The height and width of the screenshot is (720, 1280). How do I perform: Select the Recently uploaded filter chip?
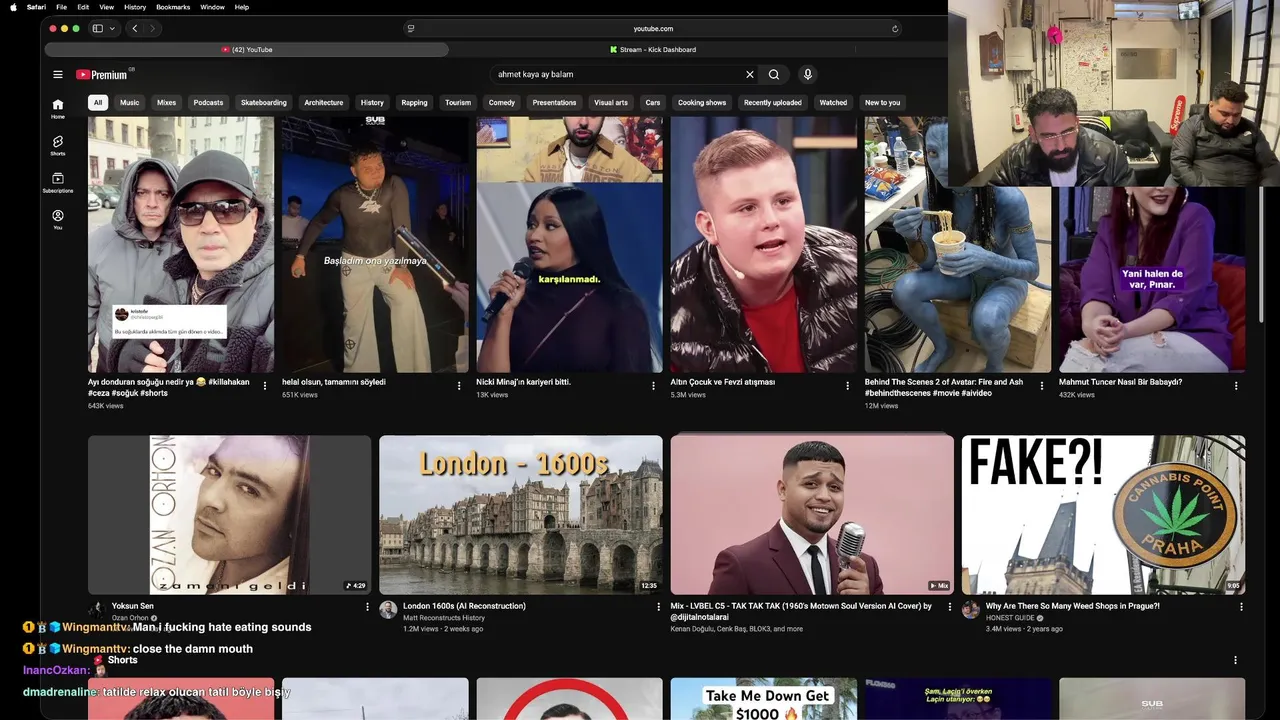[773, 102]
